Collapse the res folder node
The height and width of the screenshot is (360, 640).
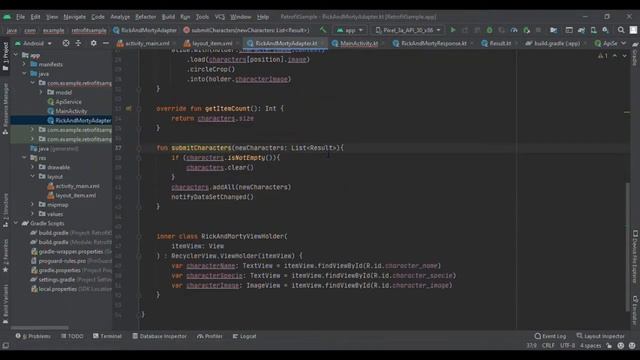pyautogui.click(x=24, y=158)
